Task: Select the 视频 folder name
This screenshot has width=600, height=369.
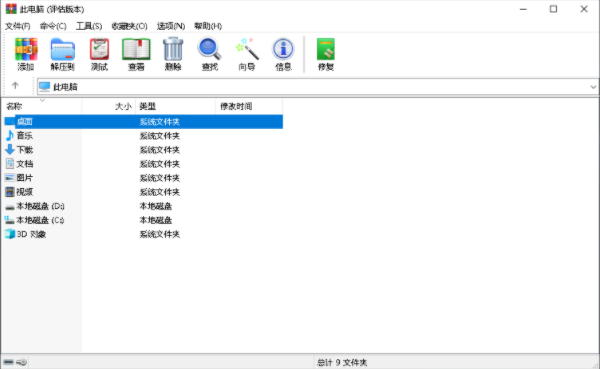Action: [x=24, y=192]
